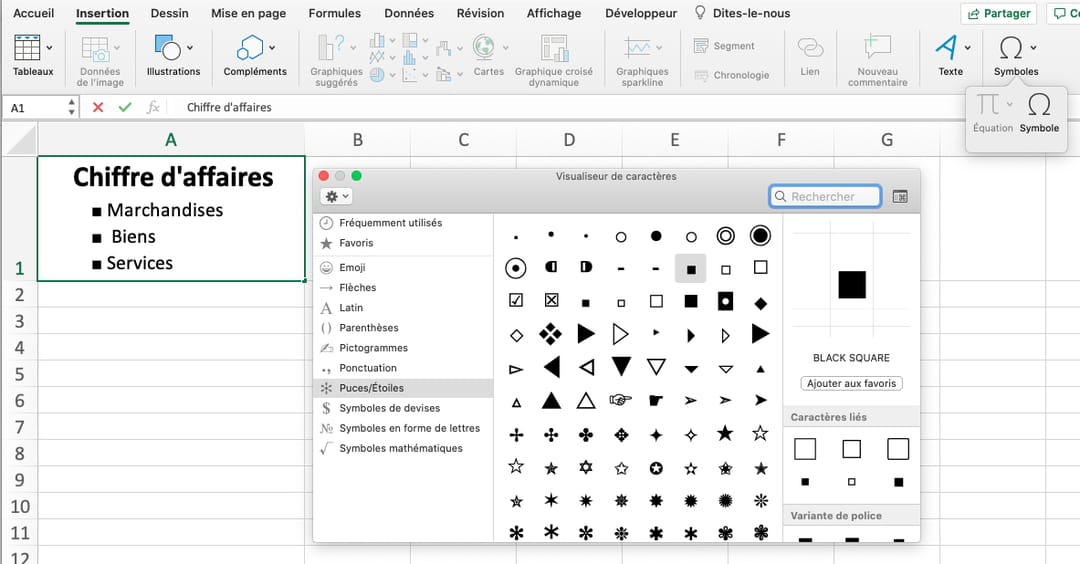Expand the Symboles dropdown arrow
Image resolution: width=1080 pixels, height=564 pixels.
click(1033, 48)
